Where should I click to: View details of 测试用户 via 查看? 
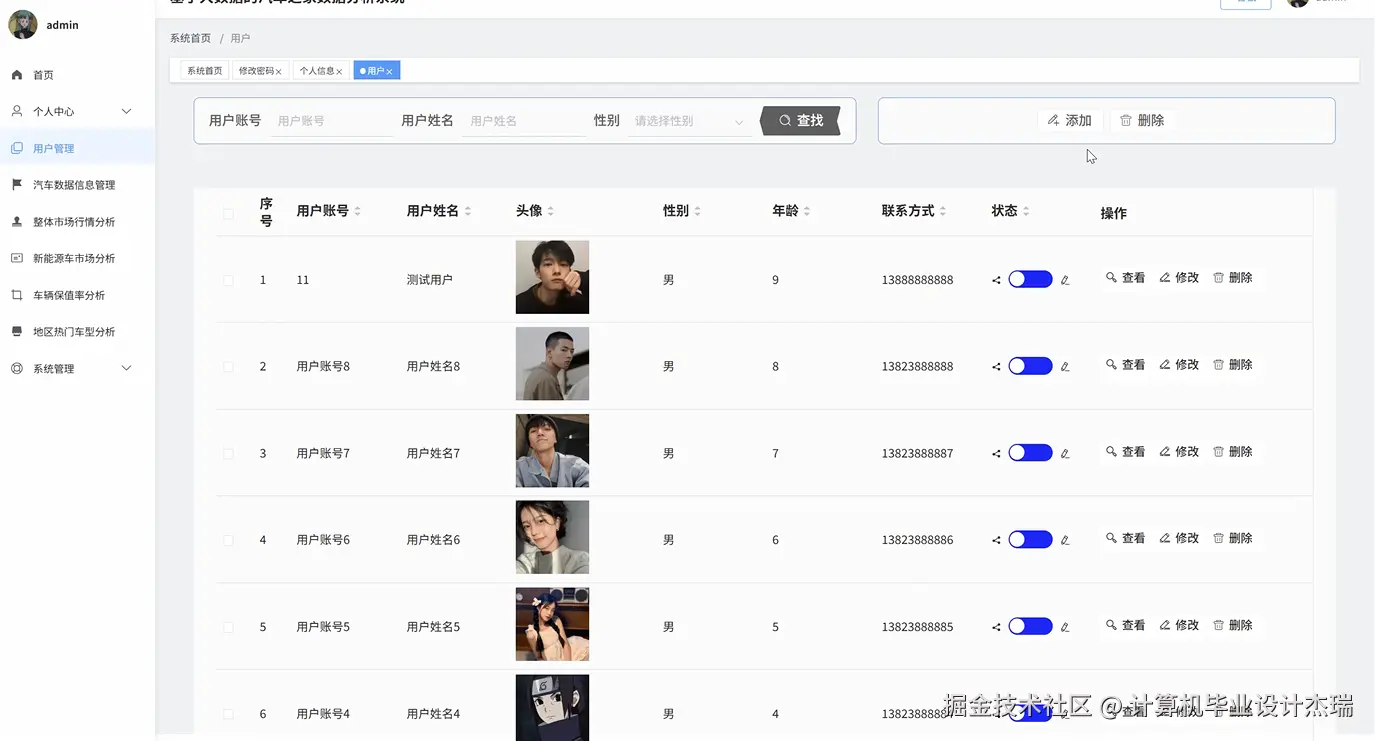click(1125, 278)
